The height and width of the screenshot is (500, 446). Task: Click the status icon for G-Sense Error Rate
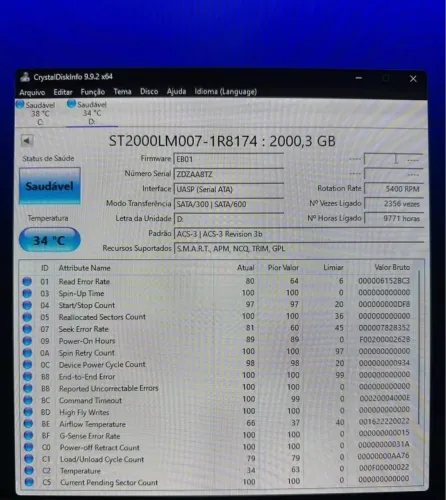(28, 436)
